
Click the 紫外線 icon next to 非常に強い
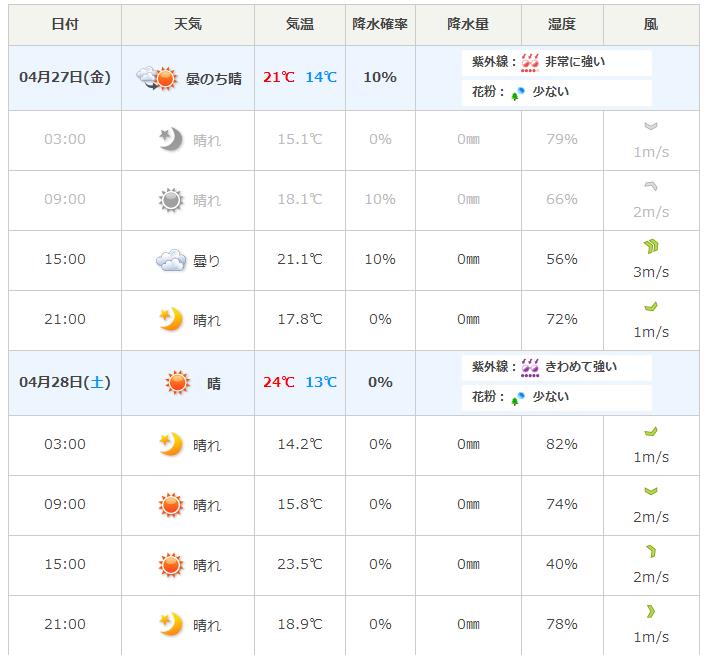(530, 62)
